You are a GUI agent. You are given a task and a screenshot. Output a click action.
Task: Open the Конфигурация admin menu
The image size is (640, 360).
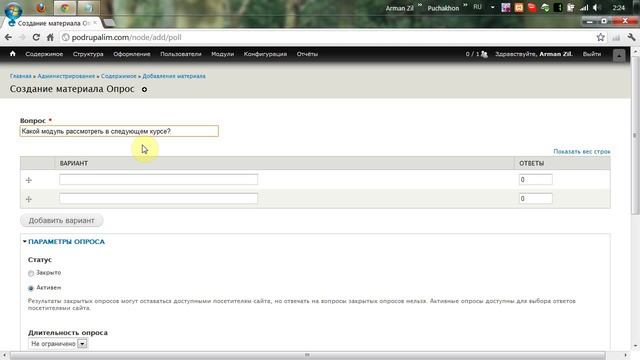(x=265, y=54)
